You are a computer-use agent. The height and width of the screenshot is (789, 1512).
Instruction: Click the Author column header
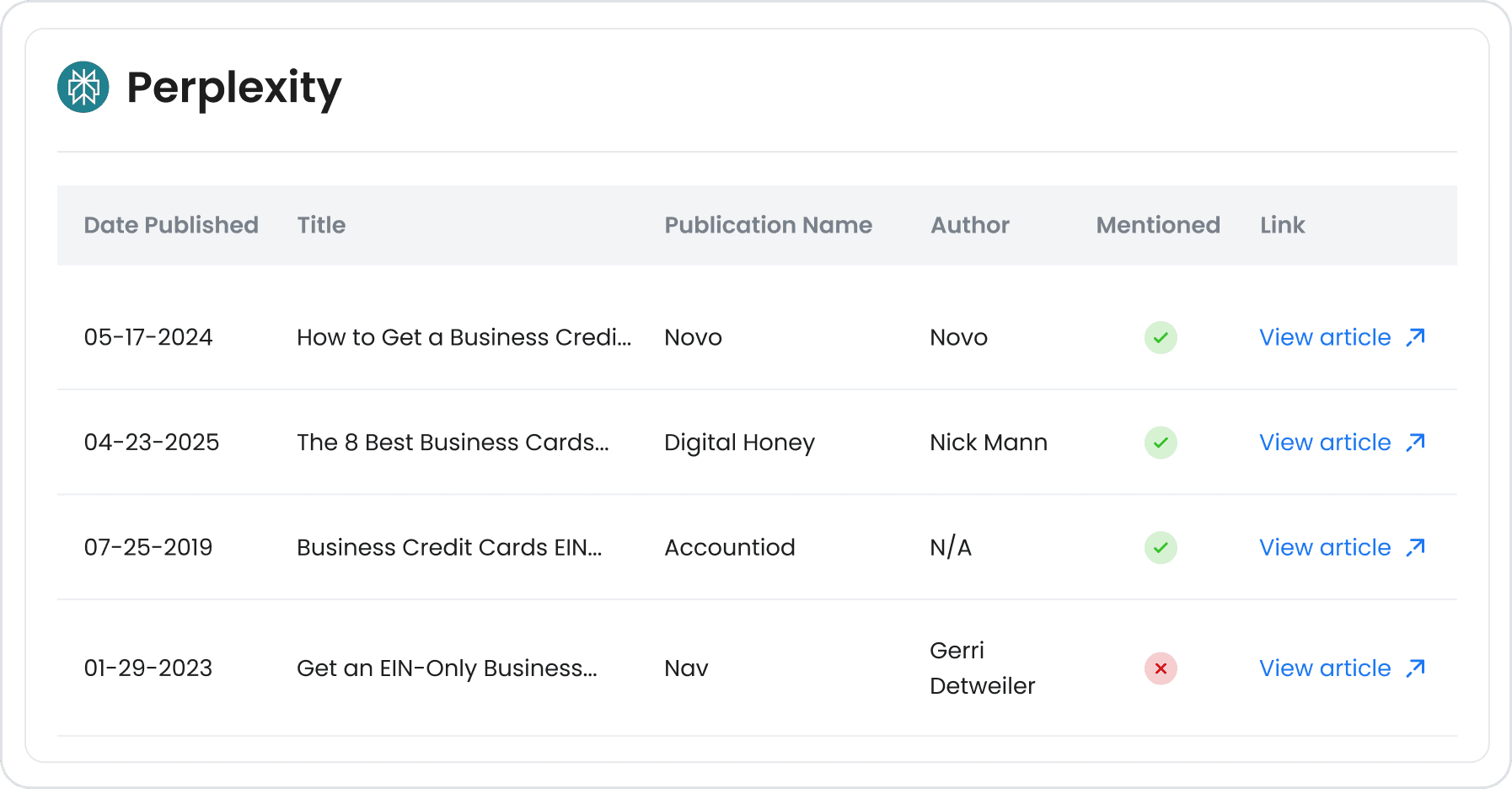970,225
